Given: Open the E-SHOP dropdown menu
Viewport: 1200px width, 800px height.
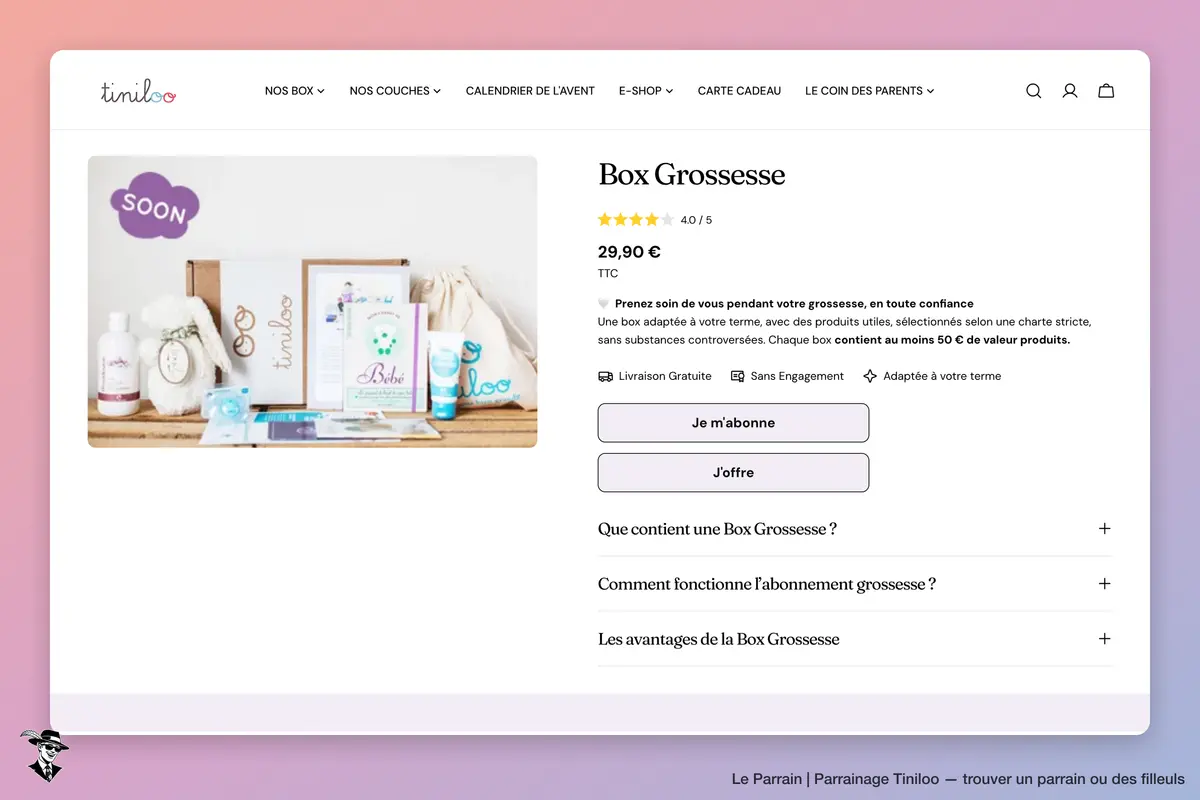Looking at the screenshot, I should [x=646, y=91].
